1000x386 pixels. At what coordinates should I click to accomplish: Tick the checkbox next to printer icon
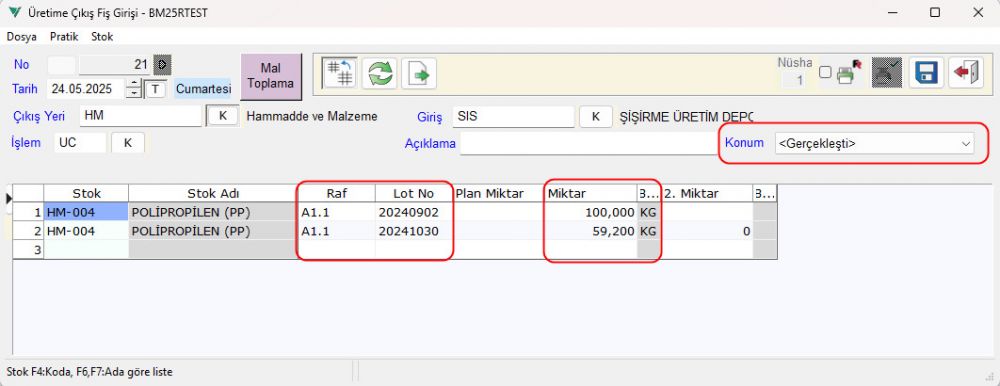coord(825,72)
